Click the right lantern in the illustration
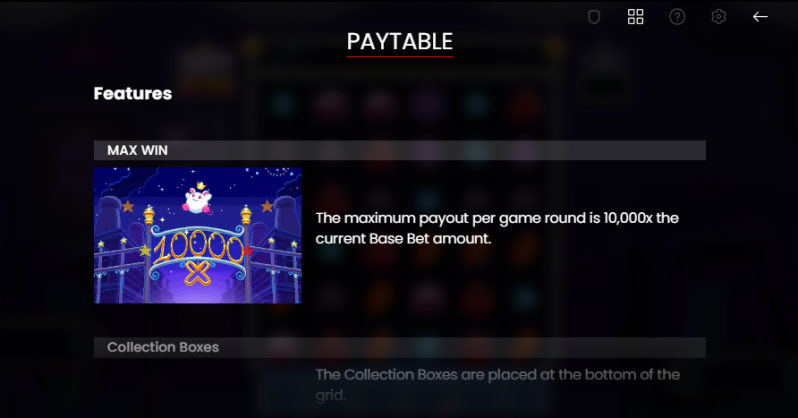The height and width of the screenshot is (418, 798). point(246,215)
